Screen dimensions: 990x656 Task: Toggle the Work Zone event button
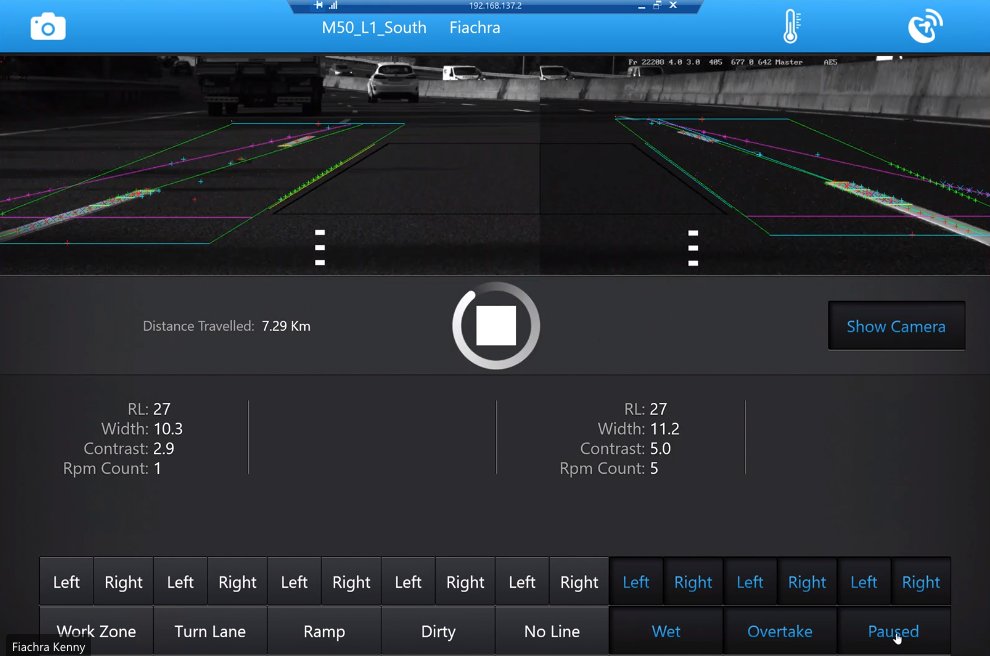pyautogui.click(x=97, y=631)
